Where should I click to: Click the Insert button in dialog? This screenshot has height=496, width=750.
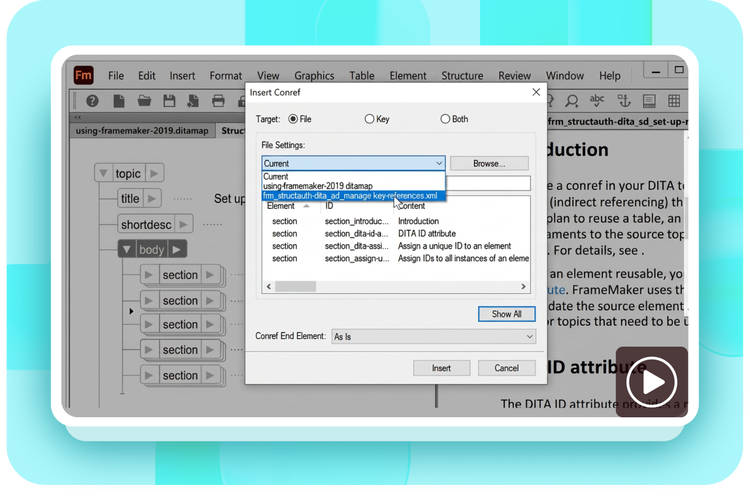click(441, 368)
